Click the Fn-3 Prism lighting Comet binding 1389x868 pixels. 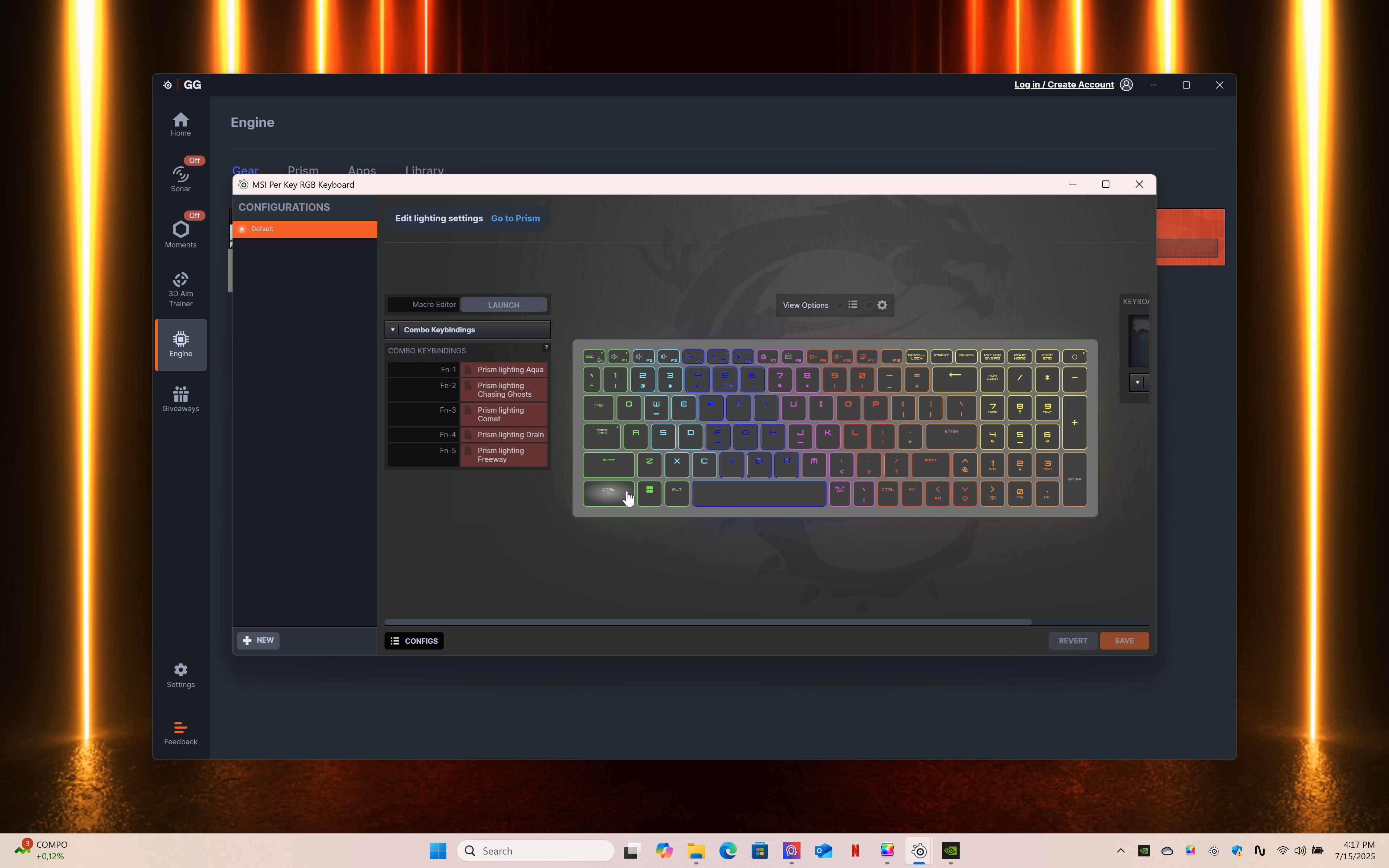[504, 414]
